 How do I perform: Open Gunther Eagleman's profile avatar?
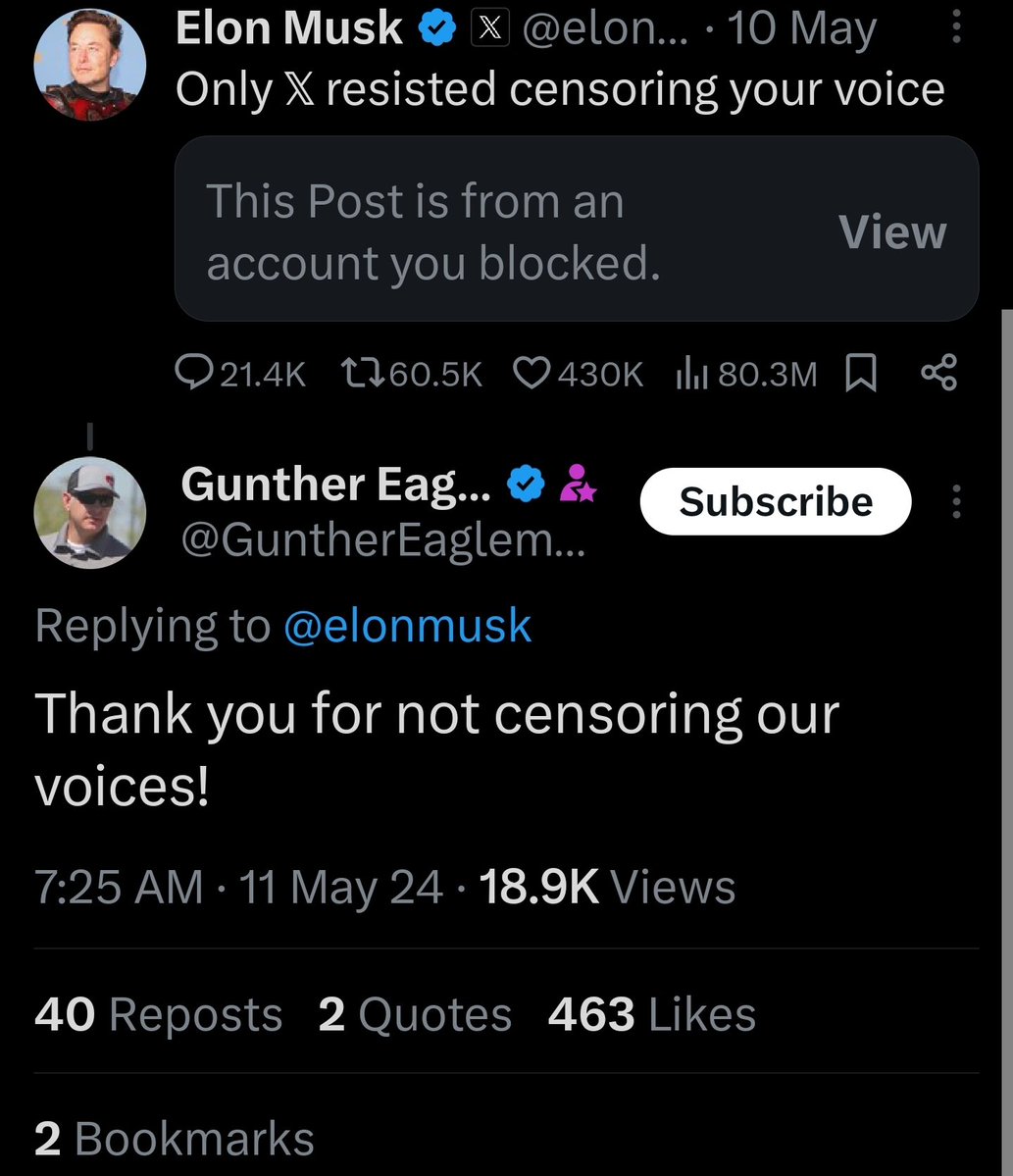(89, 512)
